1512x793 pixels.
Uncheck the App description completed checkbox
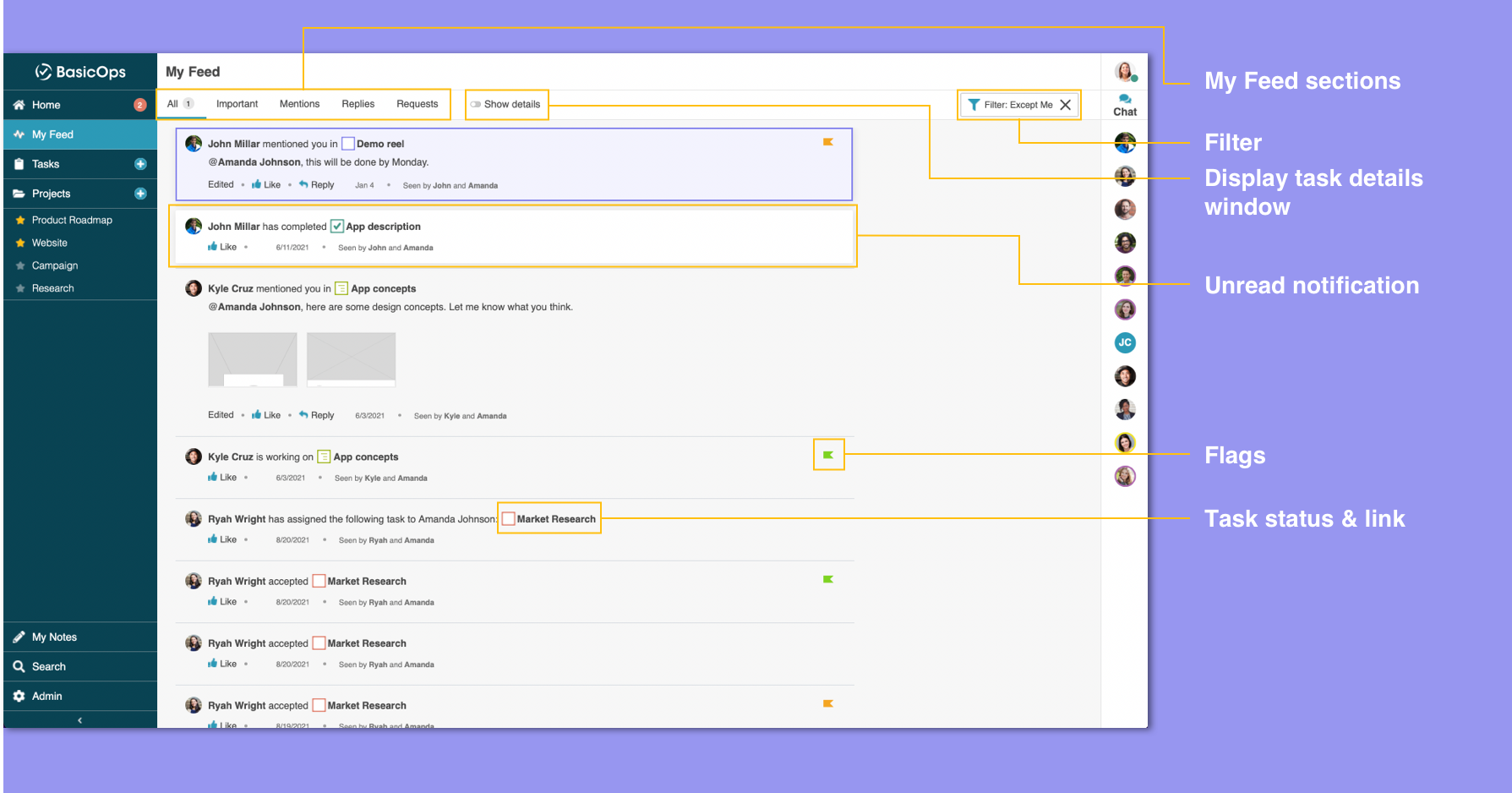click(336, 227)
